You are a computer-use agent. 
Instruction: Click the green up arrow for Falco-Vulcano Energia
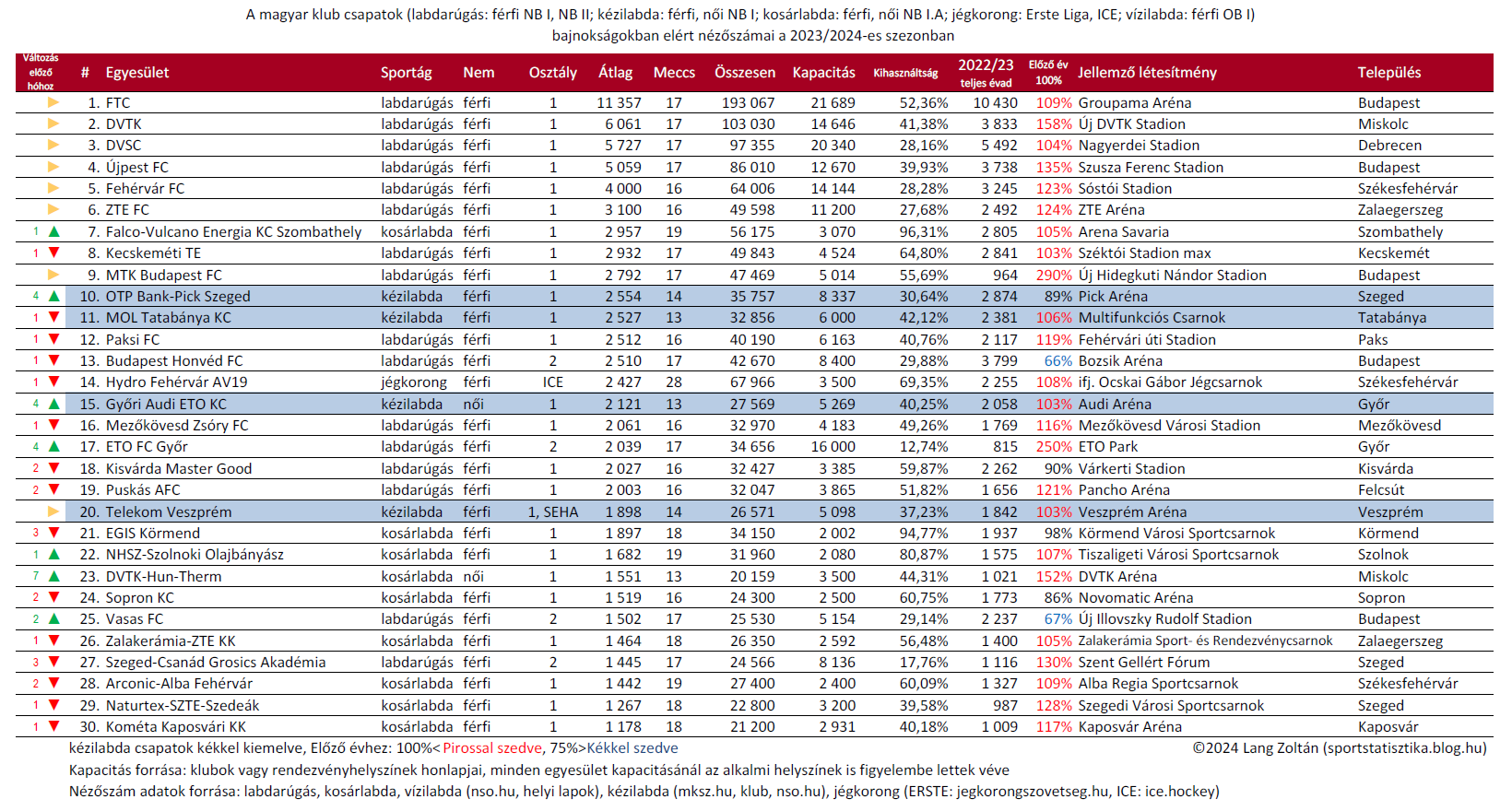pos(53,231)
